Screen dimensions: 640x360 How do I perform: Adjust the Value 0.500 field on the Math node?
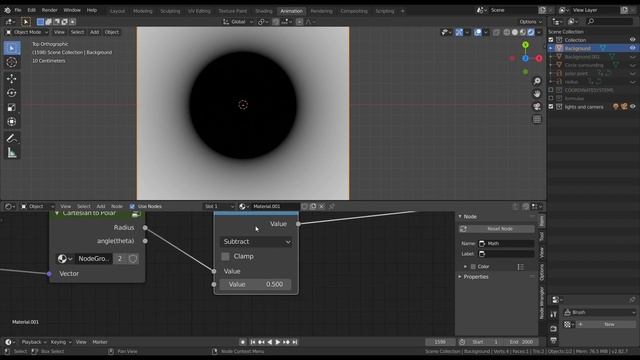256,284
